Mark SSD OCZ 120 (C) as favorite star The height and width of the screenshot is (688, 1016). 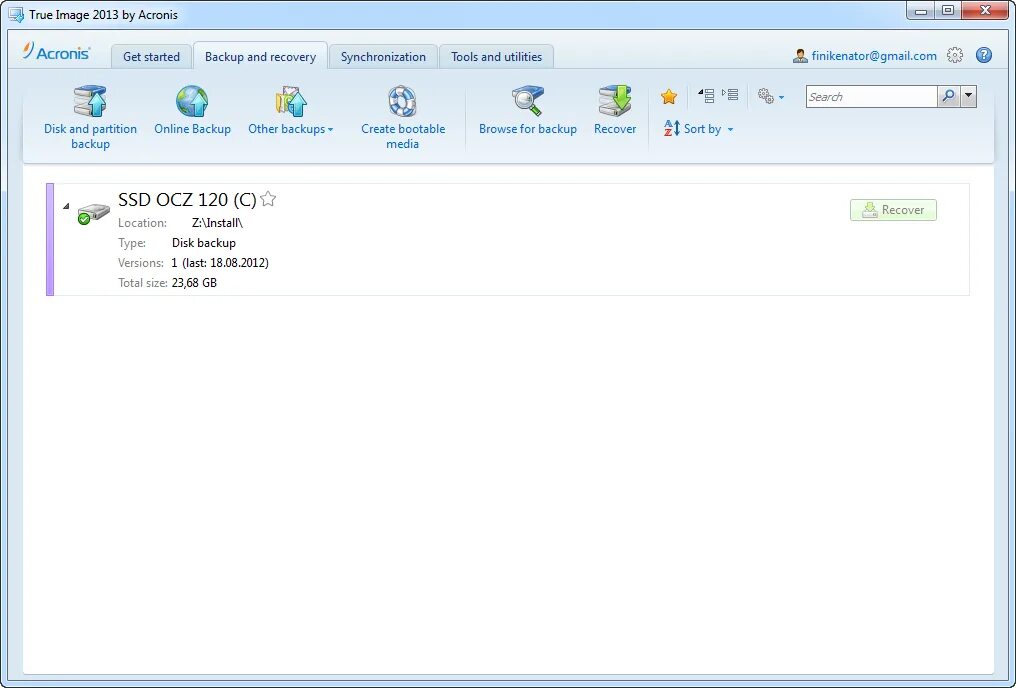click(268, 199)
